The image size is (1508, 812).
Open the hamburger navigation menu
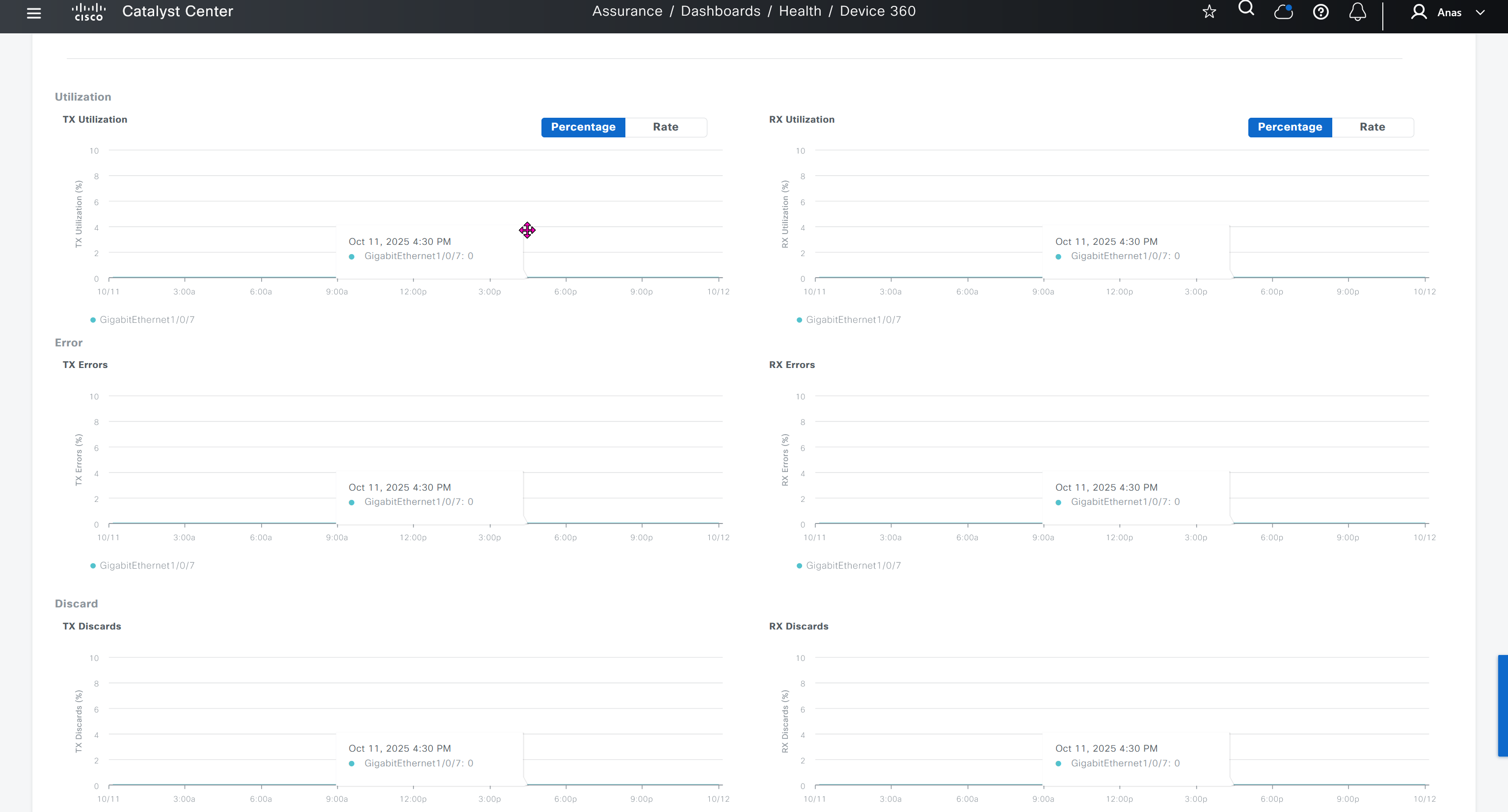pos(34,13)
